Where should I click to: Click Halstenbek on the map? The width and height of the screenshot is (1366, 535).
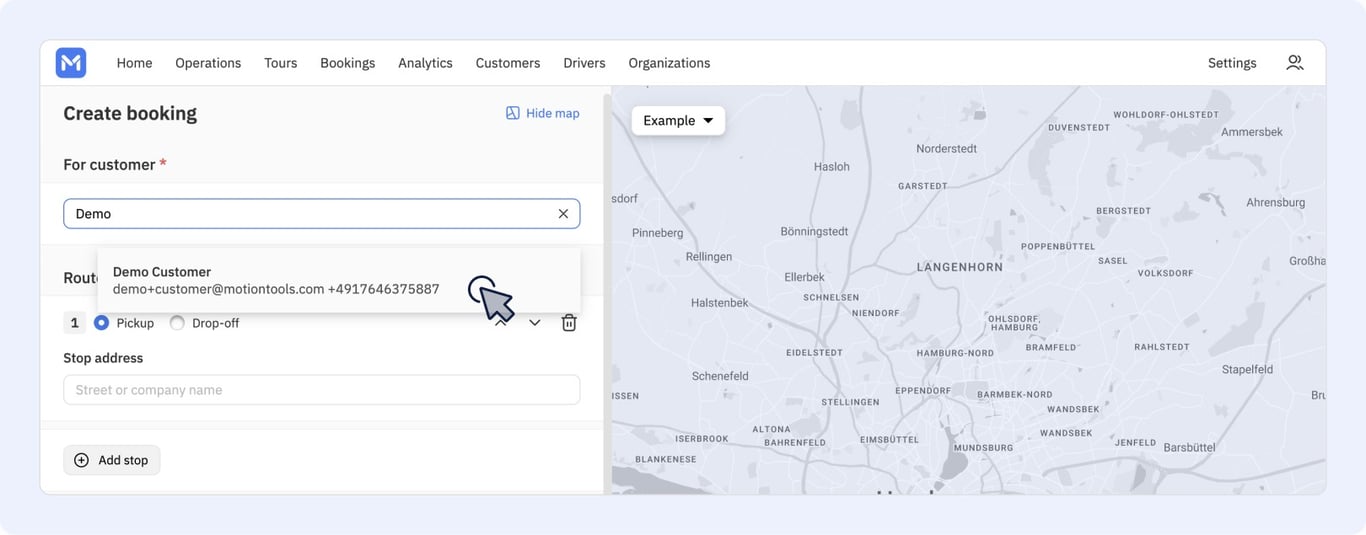(720, 303)
